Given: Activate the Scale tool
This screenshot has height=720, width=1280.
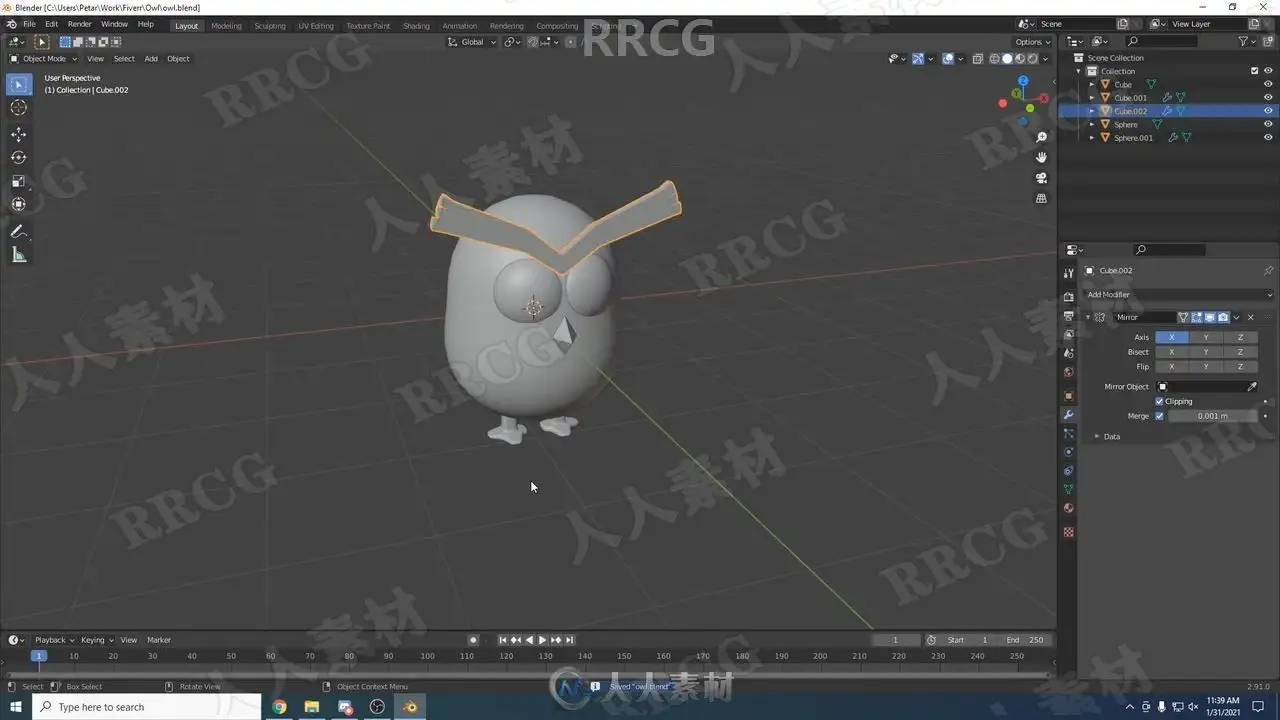Looking at the screenshot, I should (18, 181).
